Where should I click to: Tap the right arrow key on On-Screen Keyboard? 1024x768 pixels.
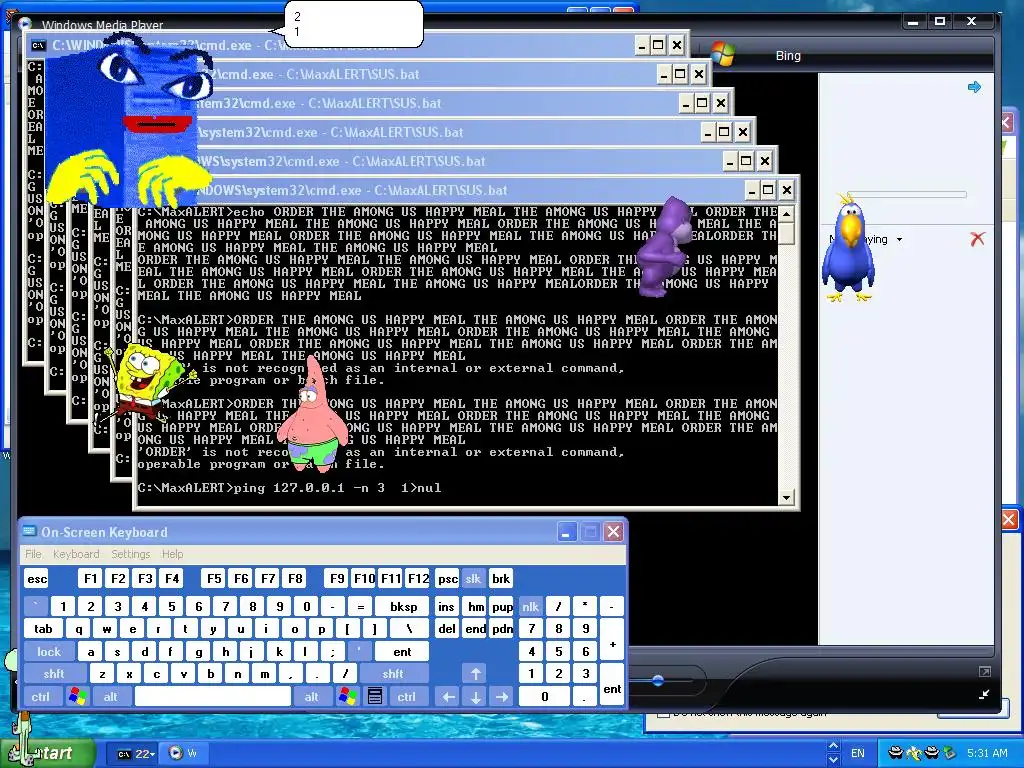(502, 696)
